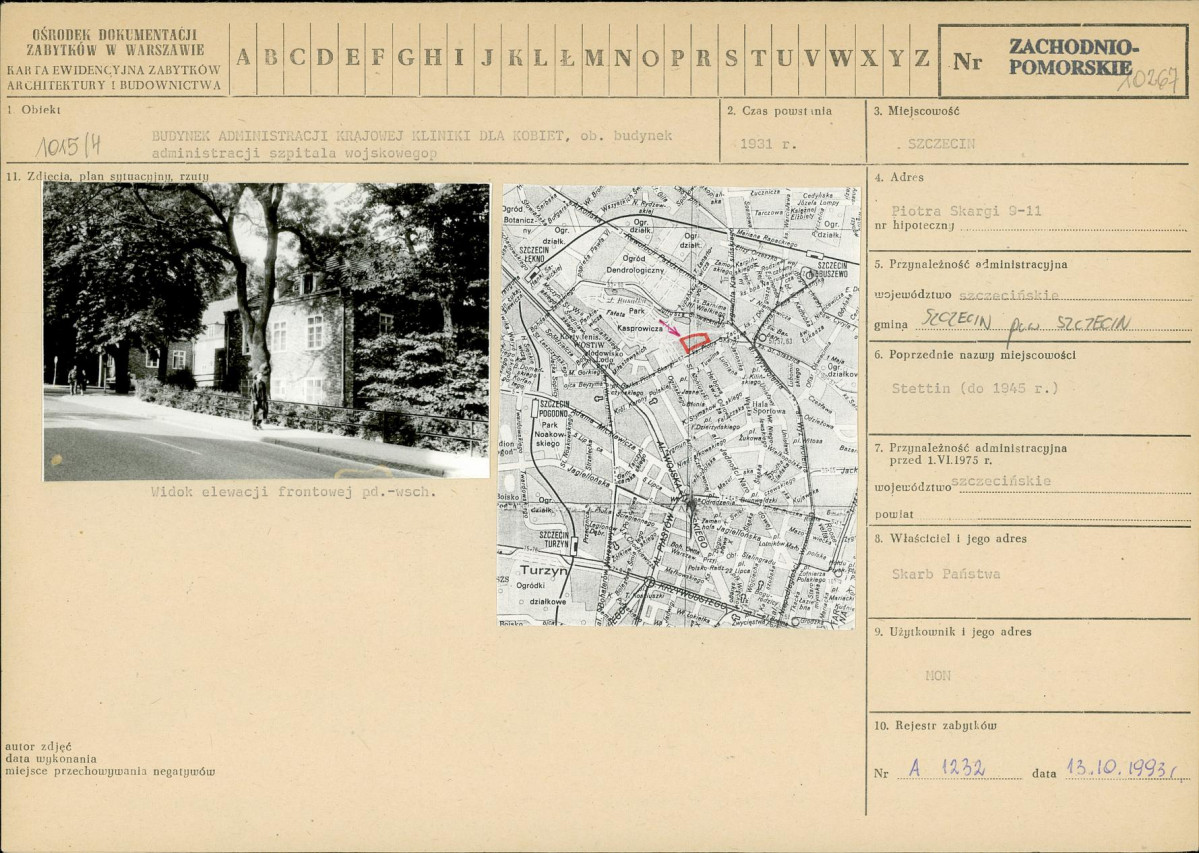Image resolution: width=1199 pixels, height=853 pixels.
Task: Click the handwritten date "13.10.1993"
Action: click(1121, 767)
